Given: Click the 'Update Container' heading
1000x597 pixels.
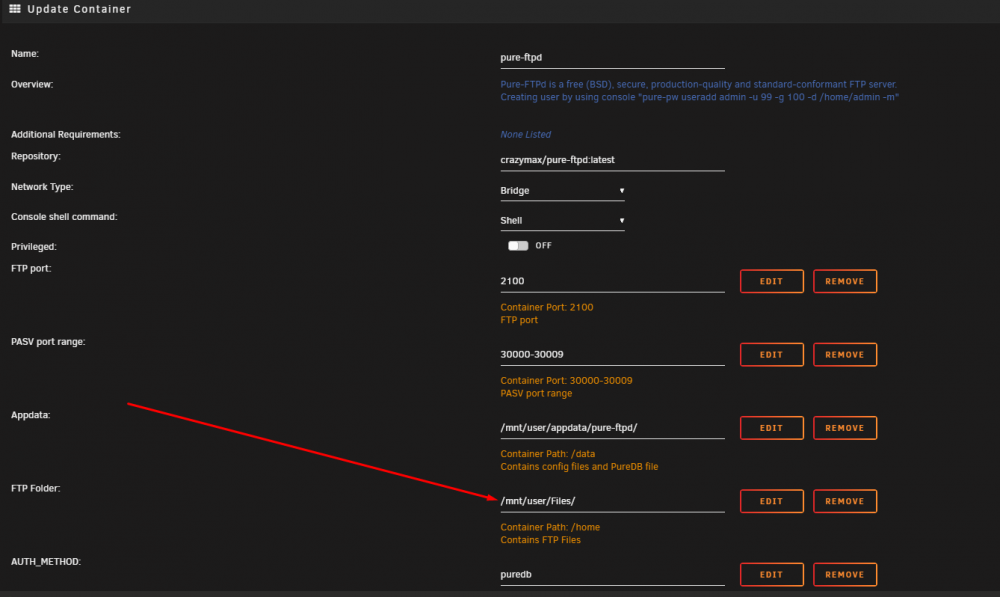Looking at the screenshot, I should click(x=79, y=9).
